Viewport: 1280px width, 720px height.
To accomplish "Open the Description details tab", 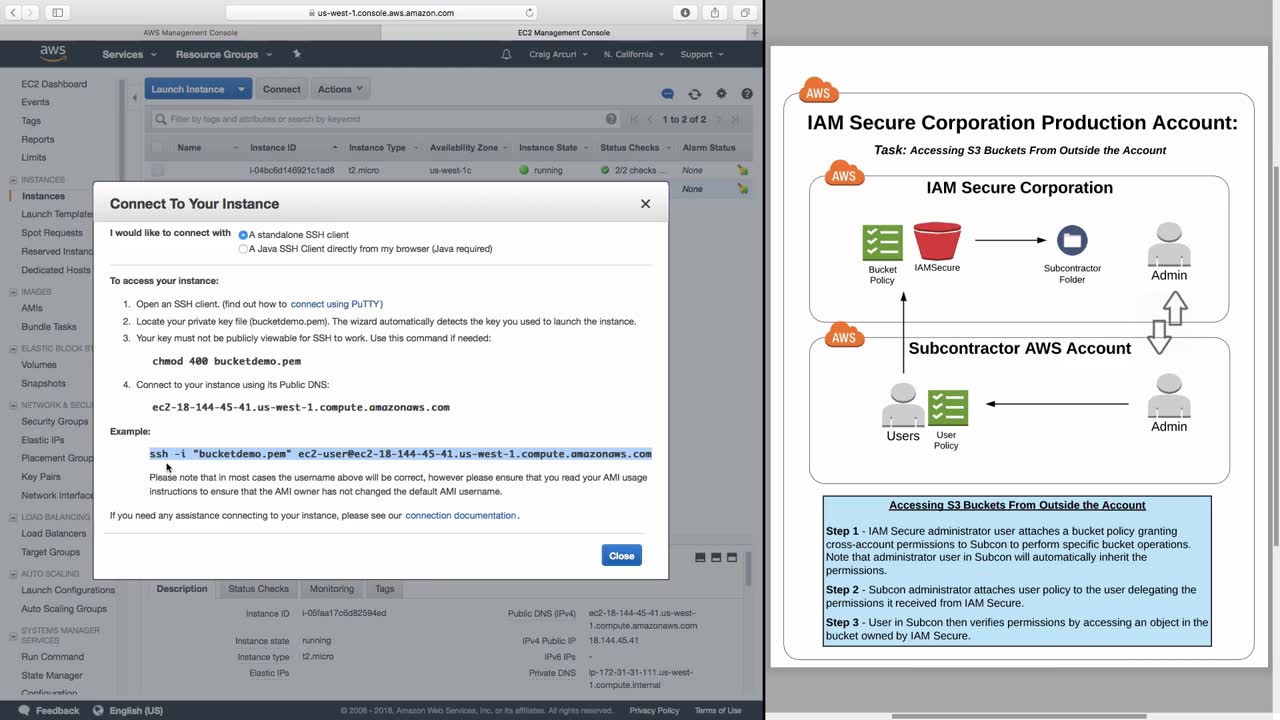I will (x=182, y=589).
